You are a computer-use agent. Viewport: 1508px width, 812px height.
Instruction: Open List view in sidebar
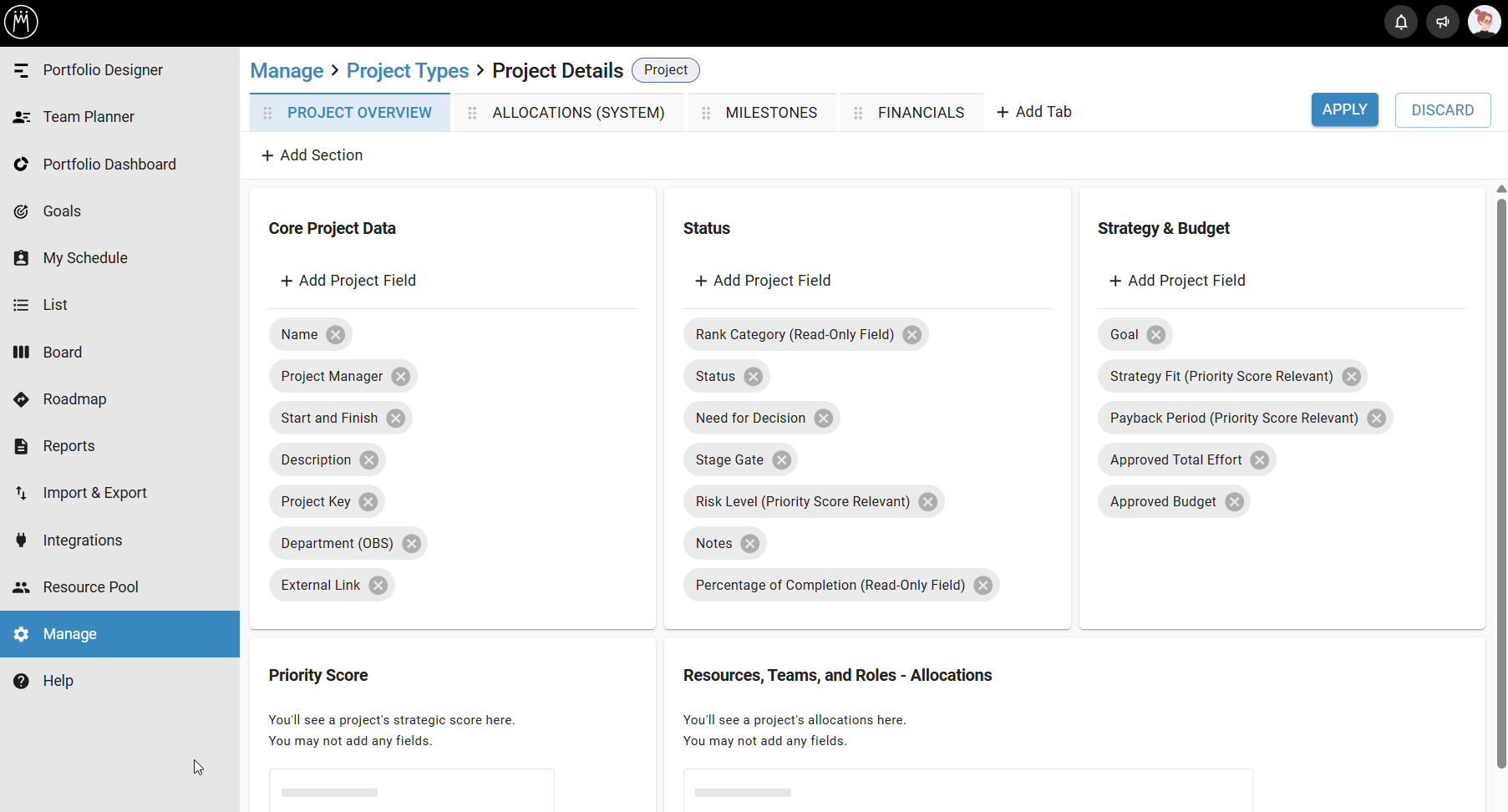tap(119, 305)
